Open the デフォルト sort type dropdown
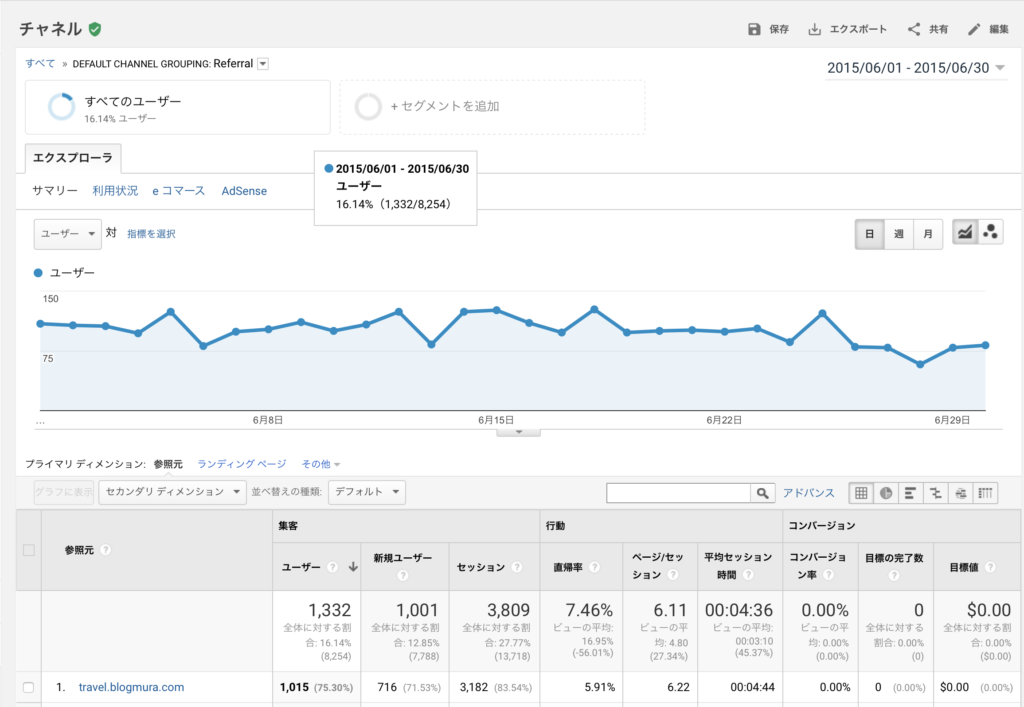 coord(367,492)
